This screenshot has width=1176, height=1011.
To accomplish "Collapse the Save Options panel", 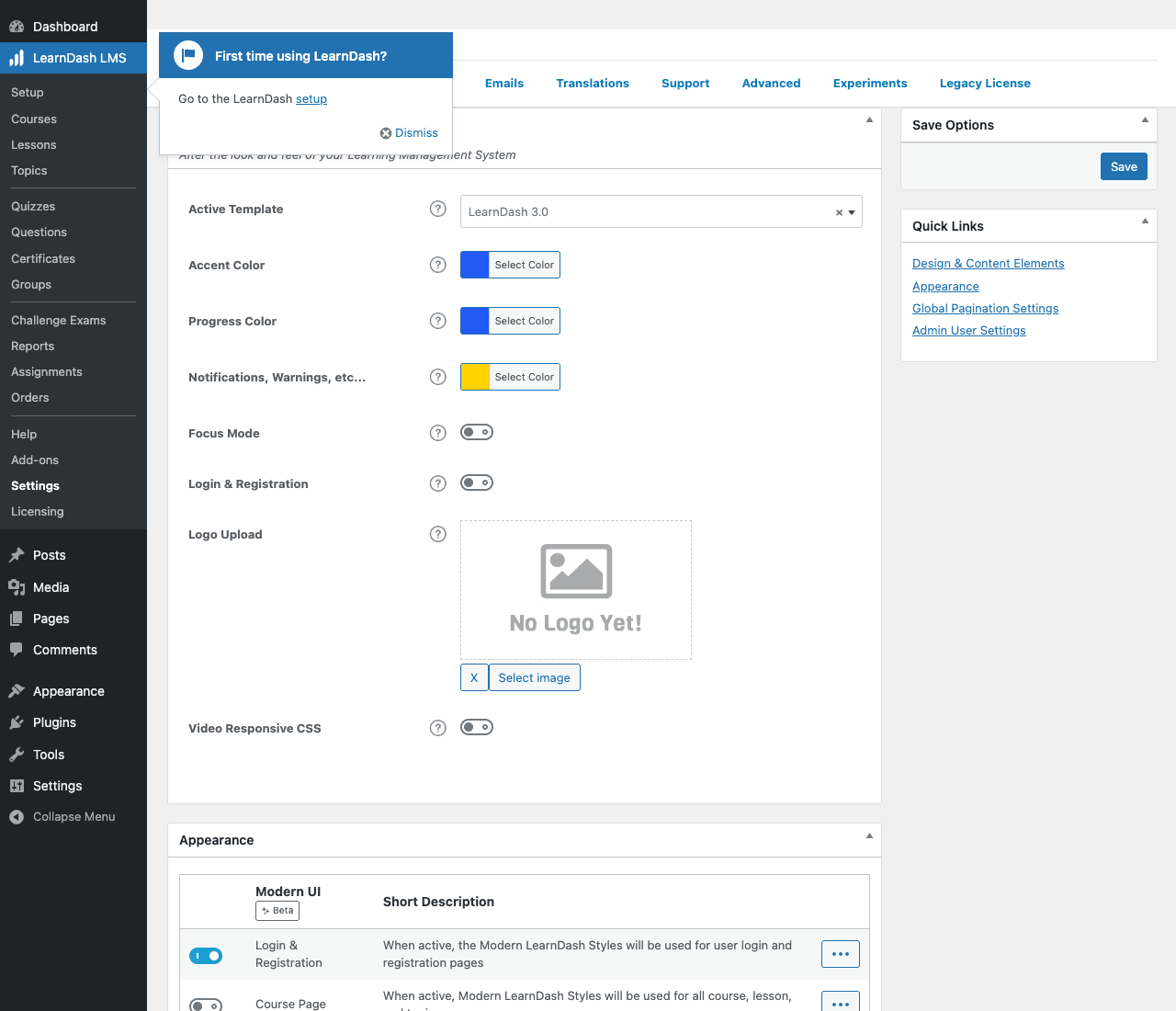I will click(1145, 119).
